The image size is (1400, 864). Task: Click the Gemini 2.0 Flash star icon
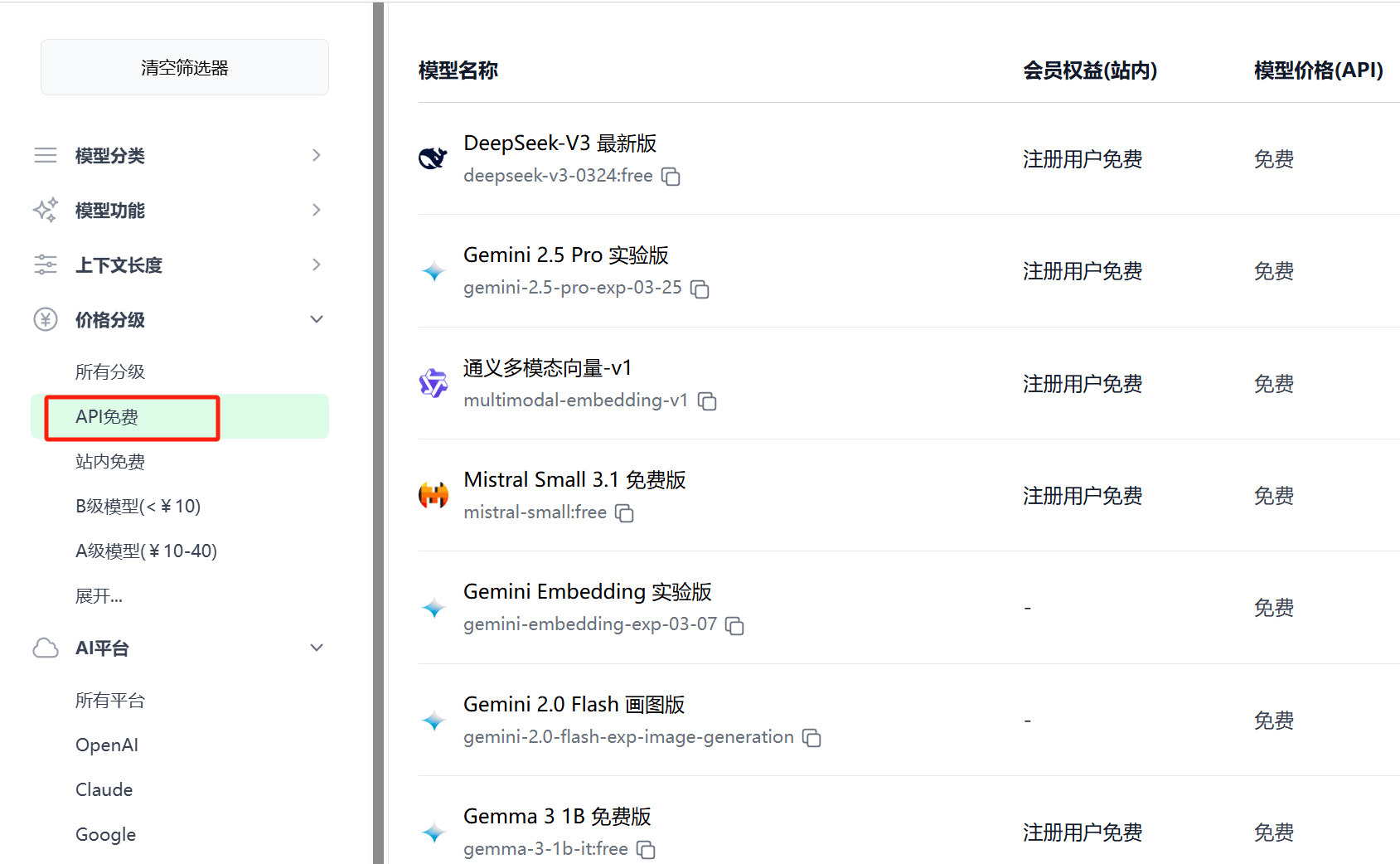pyautogui.click(x=434, y=721)
